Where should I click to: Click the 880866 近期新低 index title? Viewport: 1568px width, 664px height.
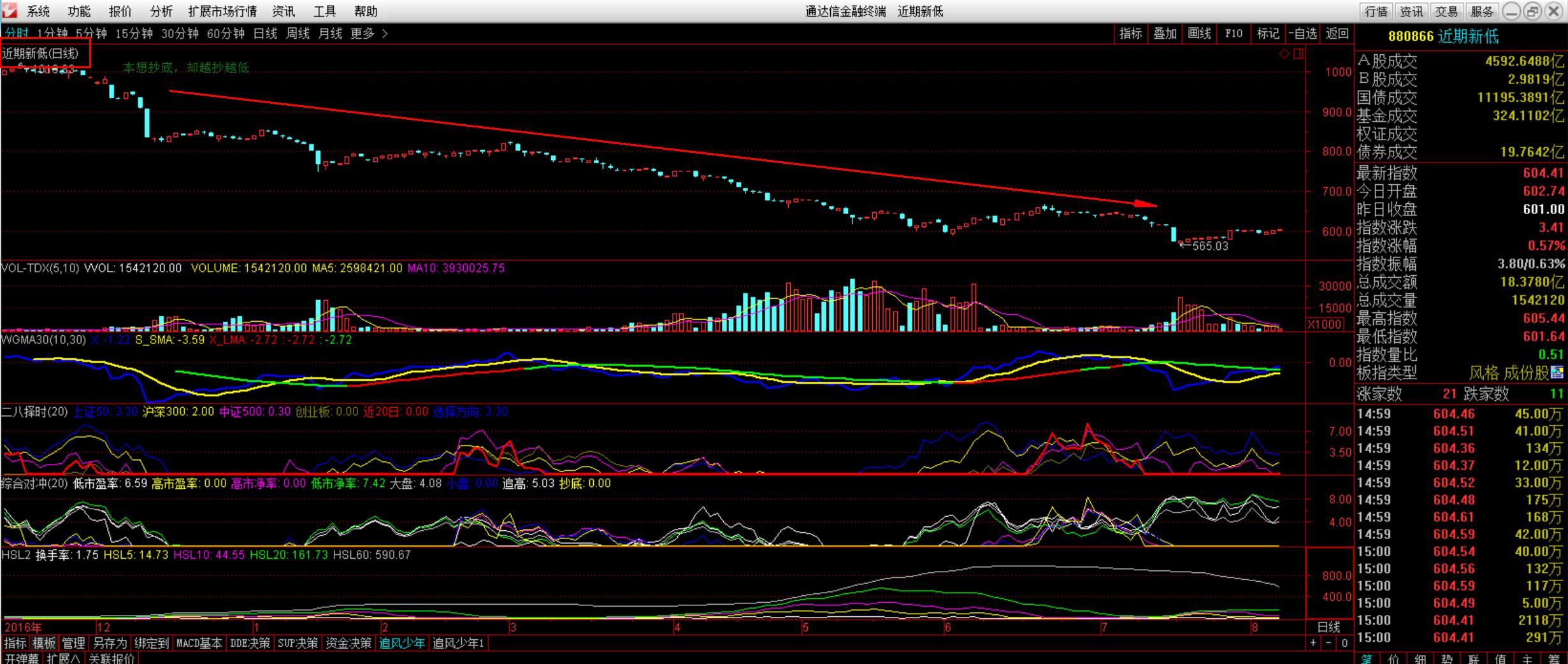point(1443,36)
